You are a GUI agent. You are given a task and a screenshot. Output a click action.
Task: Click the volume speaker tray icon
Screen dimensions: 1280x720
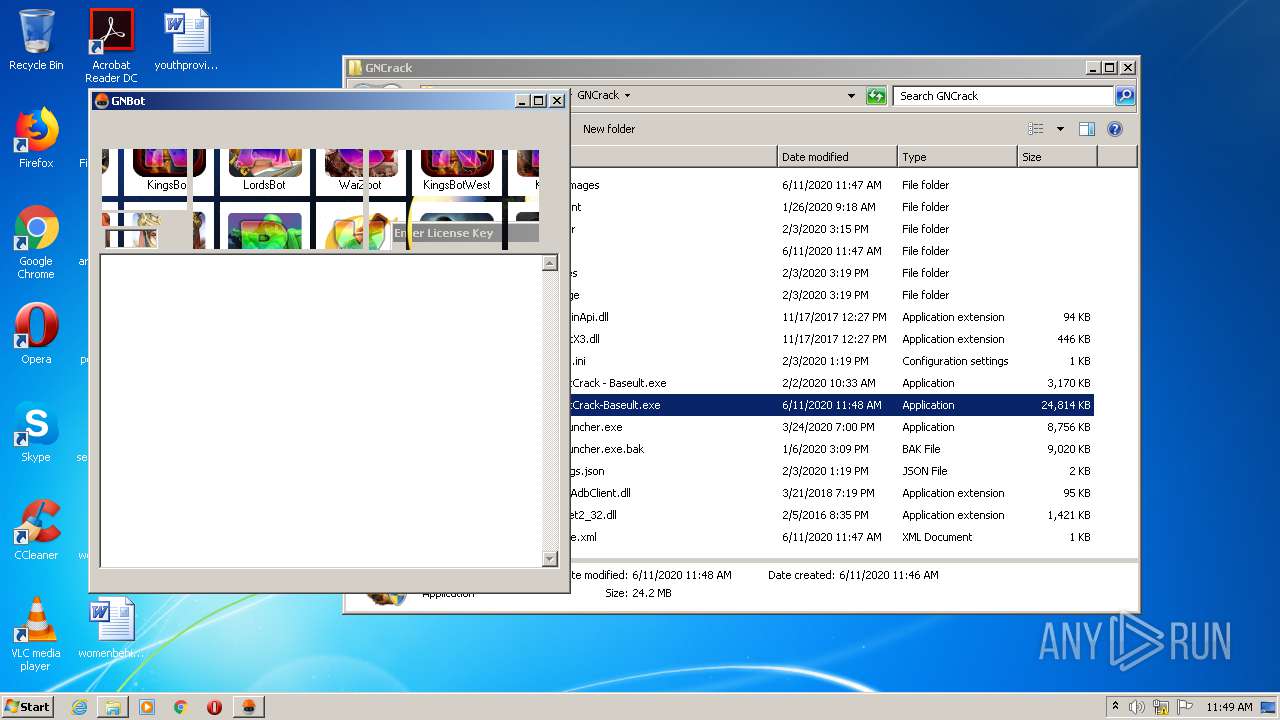coord(1136,706)
